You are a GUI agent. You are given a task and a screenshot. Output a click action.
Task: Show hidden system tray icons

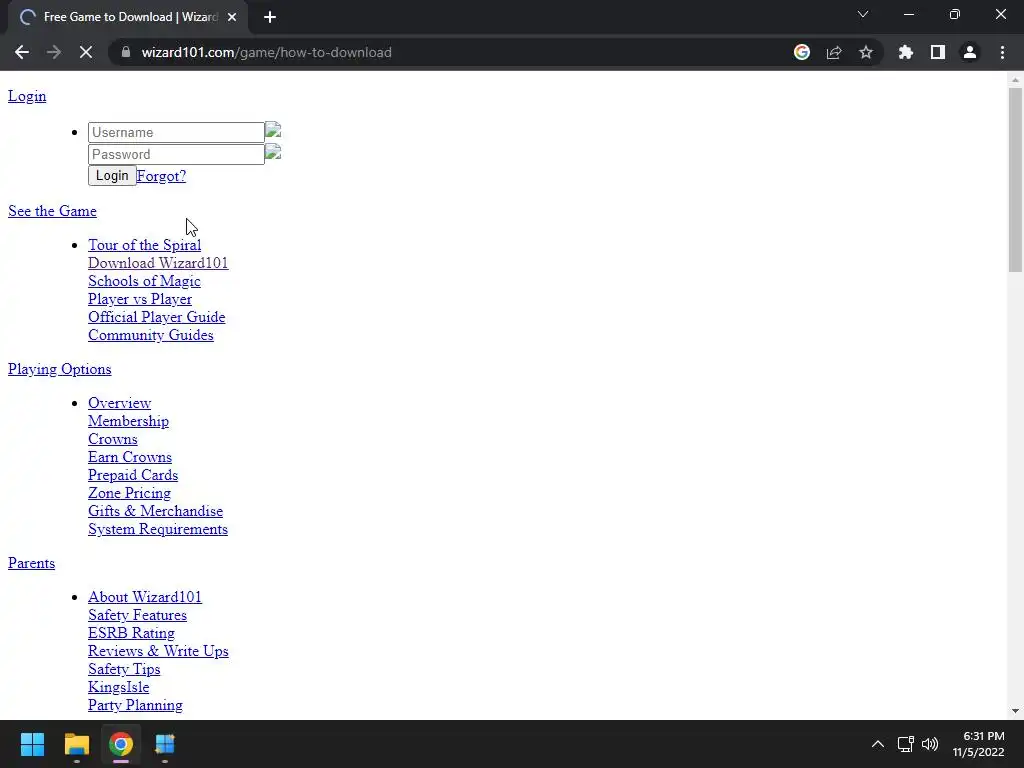[x=878, y=744]
